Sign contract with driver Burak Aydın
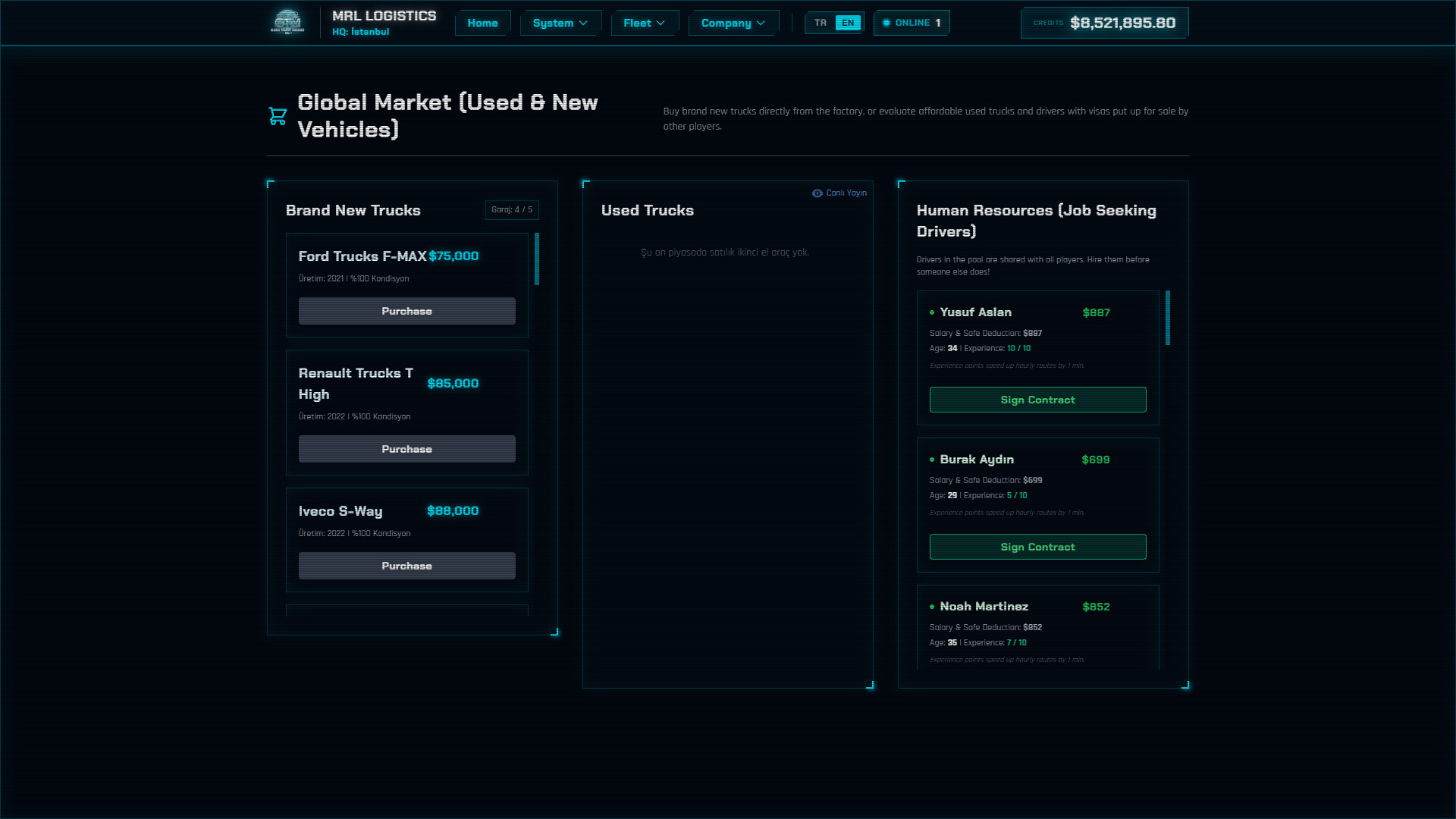The height and width of the screenshot is (819, 1456). click(1037, 546)
